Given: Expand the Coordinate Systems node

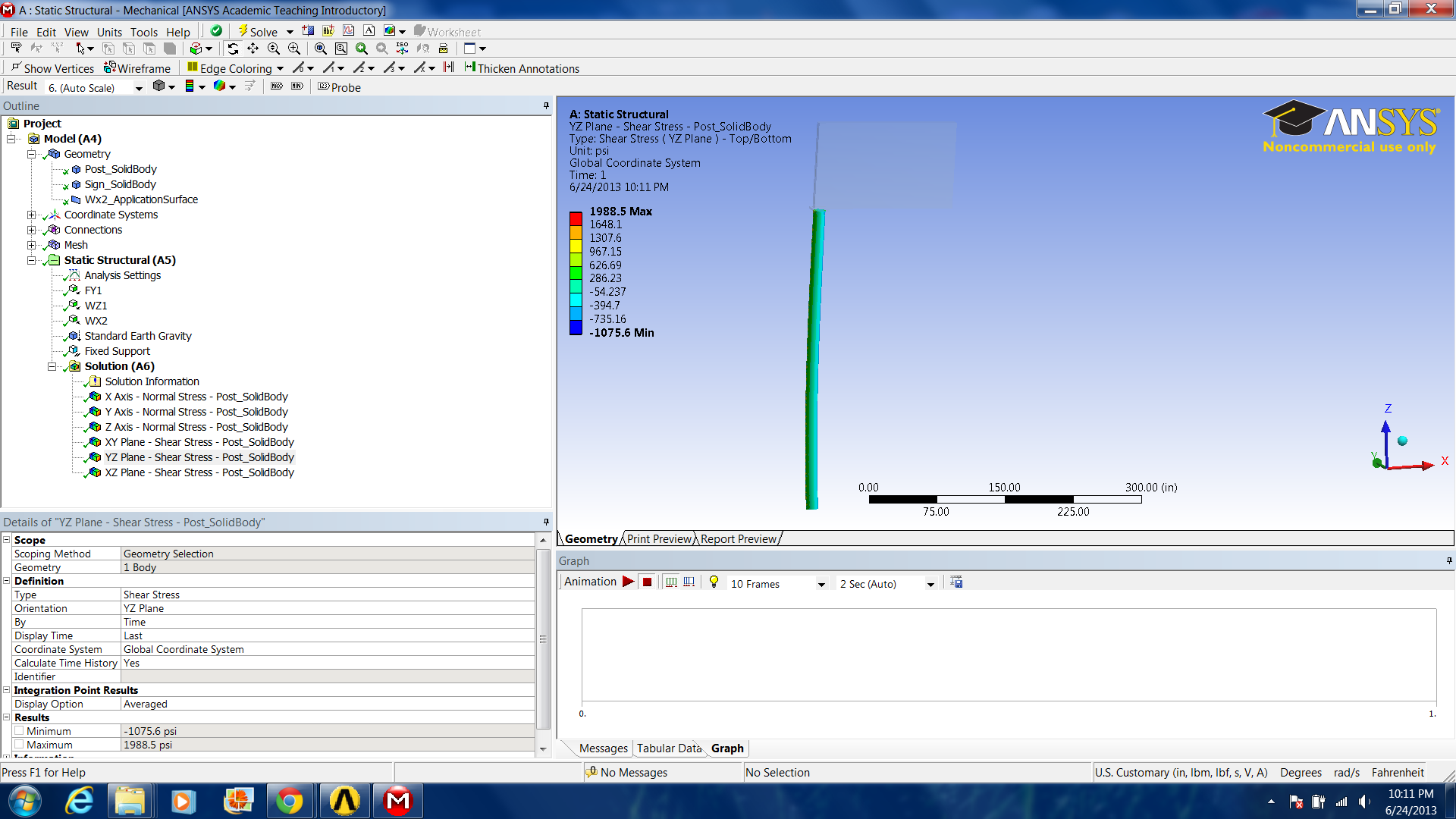Looking at the screenshot, I should 32,215.
